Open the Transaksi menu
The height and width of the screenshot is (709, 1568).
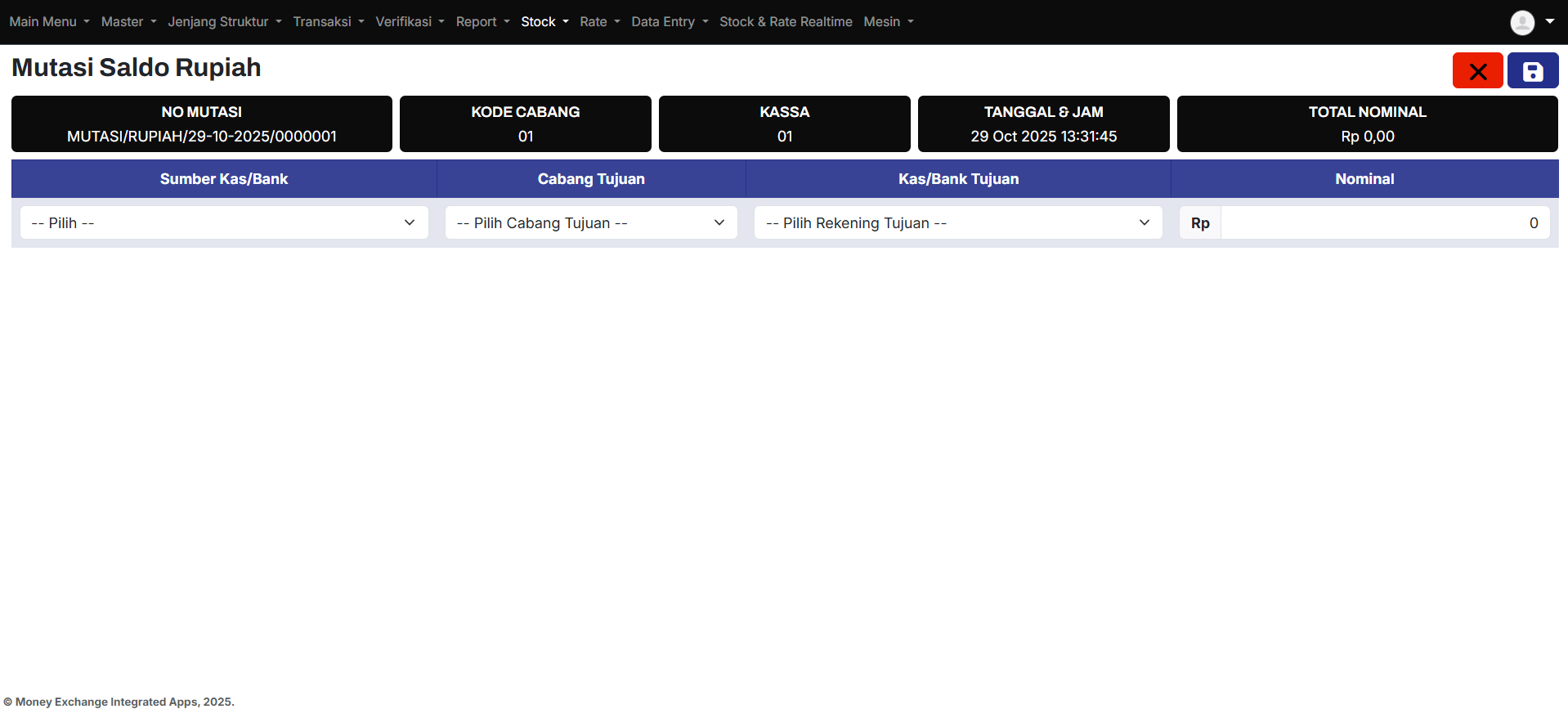[x=328, y=22]
